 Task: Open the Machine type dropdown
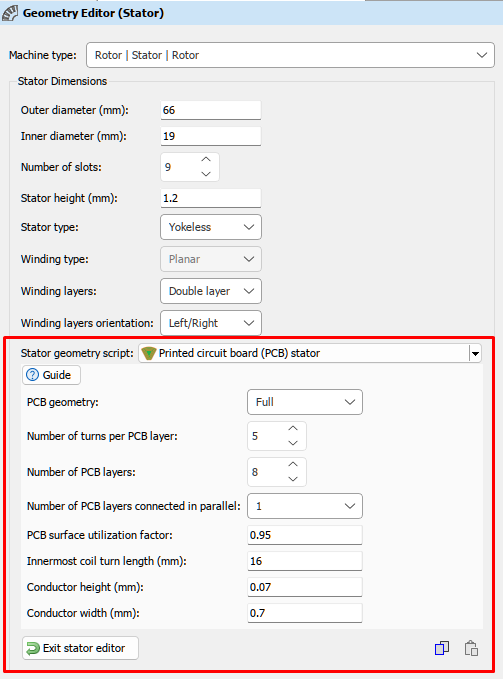point(290,55)
